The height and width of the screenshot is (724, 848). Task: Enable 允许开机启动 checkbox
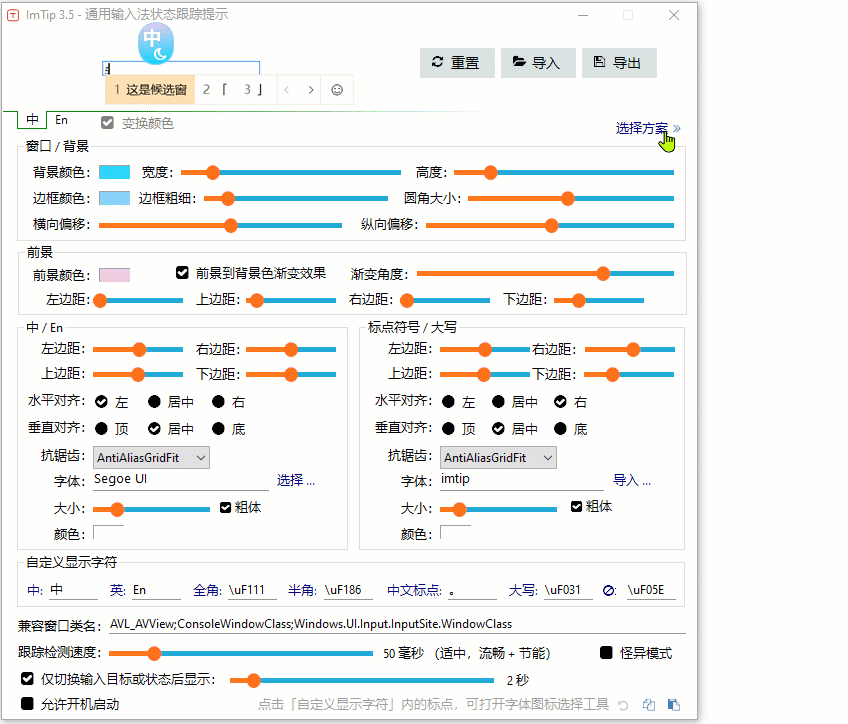pos(28,703)
